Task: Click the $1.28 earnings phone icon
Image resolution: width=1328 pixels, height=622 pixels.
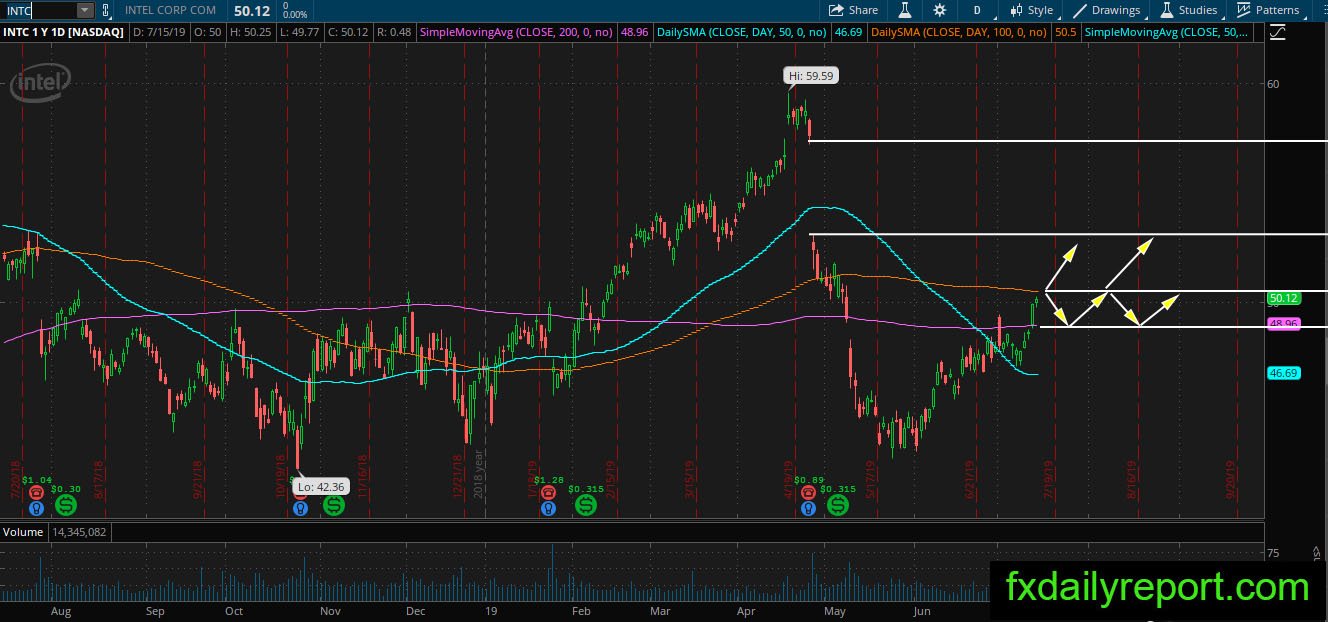Action: tap(548, 492)
